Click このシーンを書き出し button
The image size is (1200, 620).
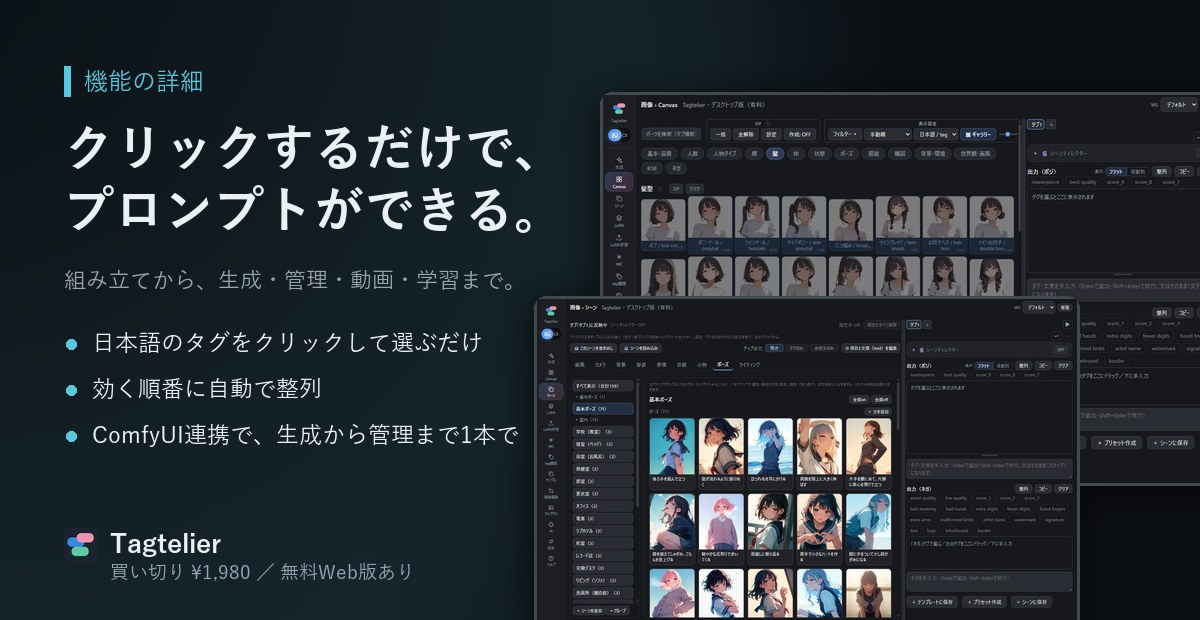pos(593,348)
